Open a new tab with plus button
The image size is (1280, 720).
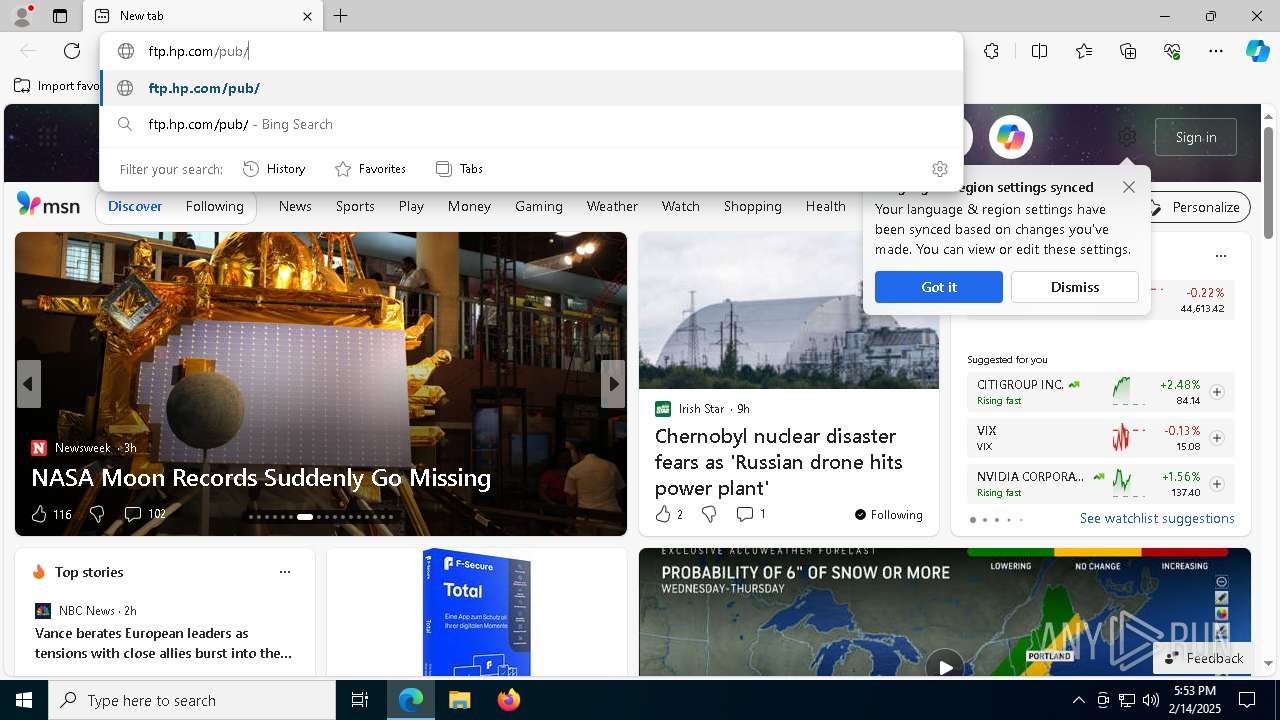click(341, 16)
